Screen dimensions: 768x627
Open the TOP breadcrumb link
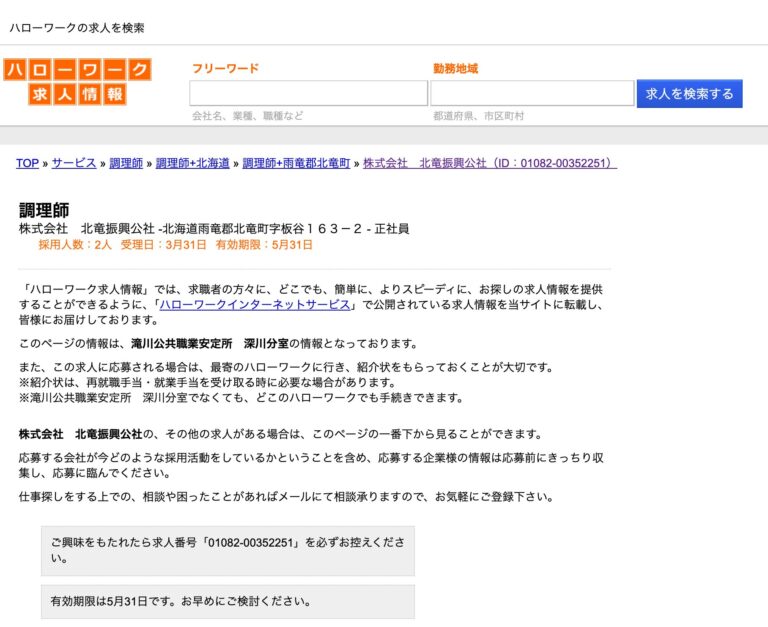pyautogui.click(x=27, y=163)
